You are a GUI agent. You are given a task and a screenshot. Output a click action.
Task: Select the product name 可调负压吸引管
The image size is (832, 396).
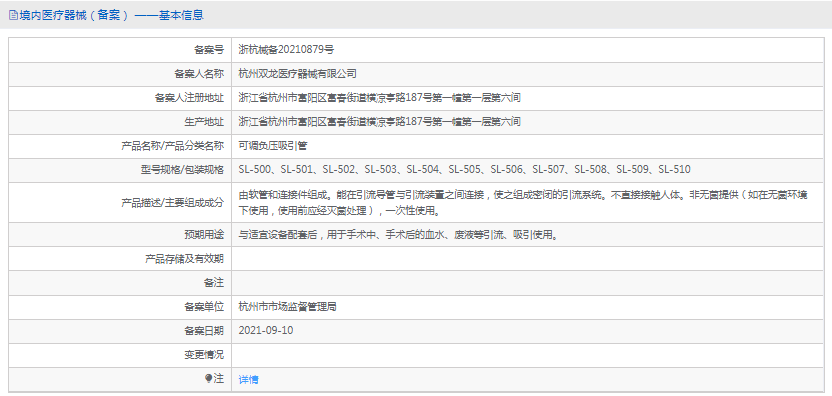273,145
